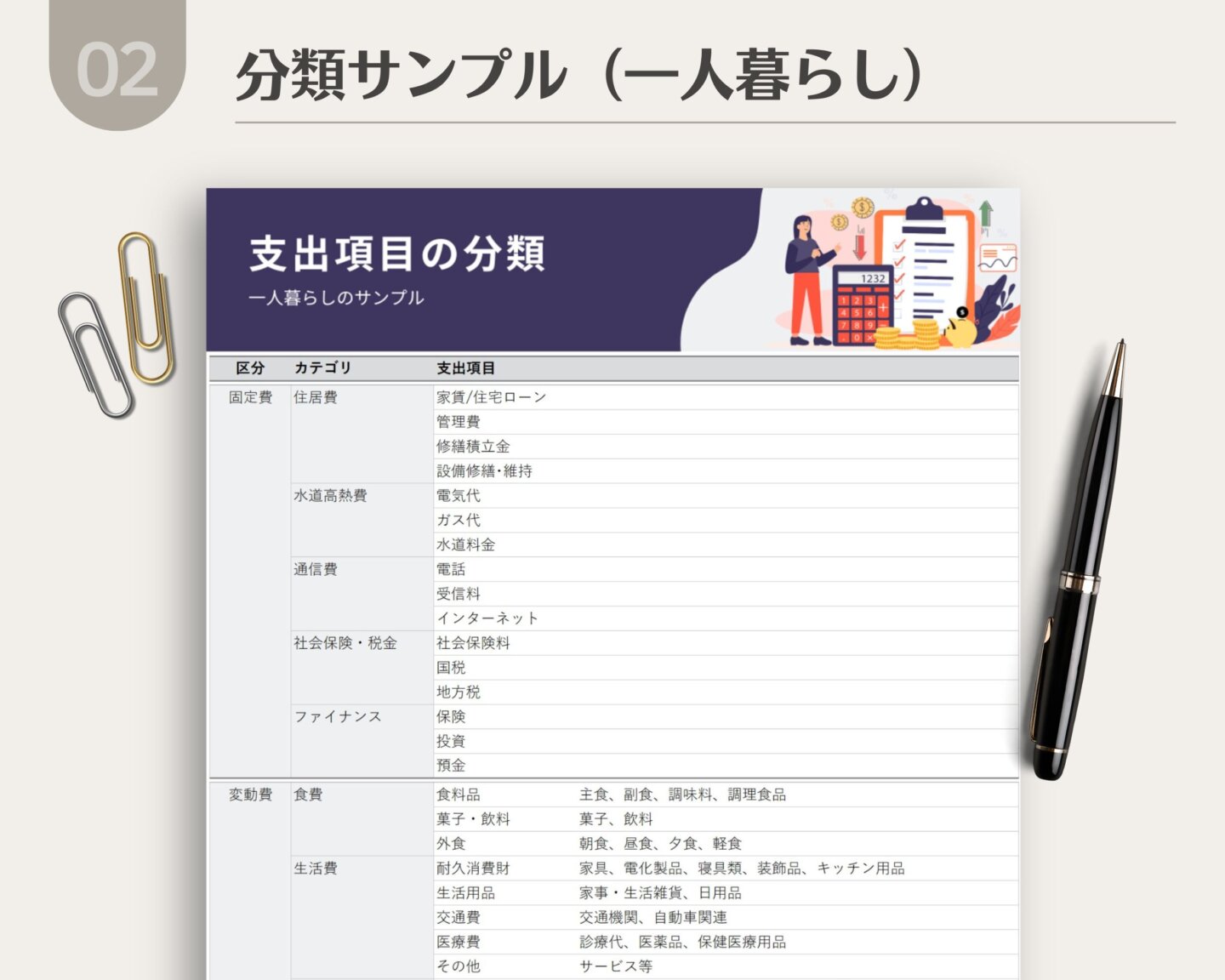Click the yellow piggy bank illustration
Viewport: 1225px width, 980px height.
961,329
